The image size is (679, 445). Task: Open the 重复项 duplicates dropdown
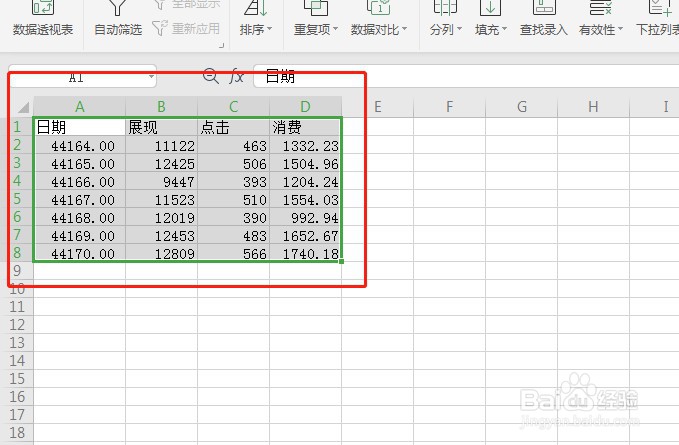pos(316,19)
